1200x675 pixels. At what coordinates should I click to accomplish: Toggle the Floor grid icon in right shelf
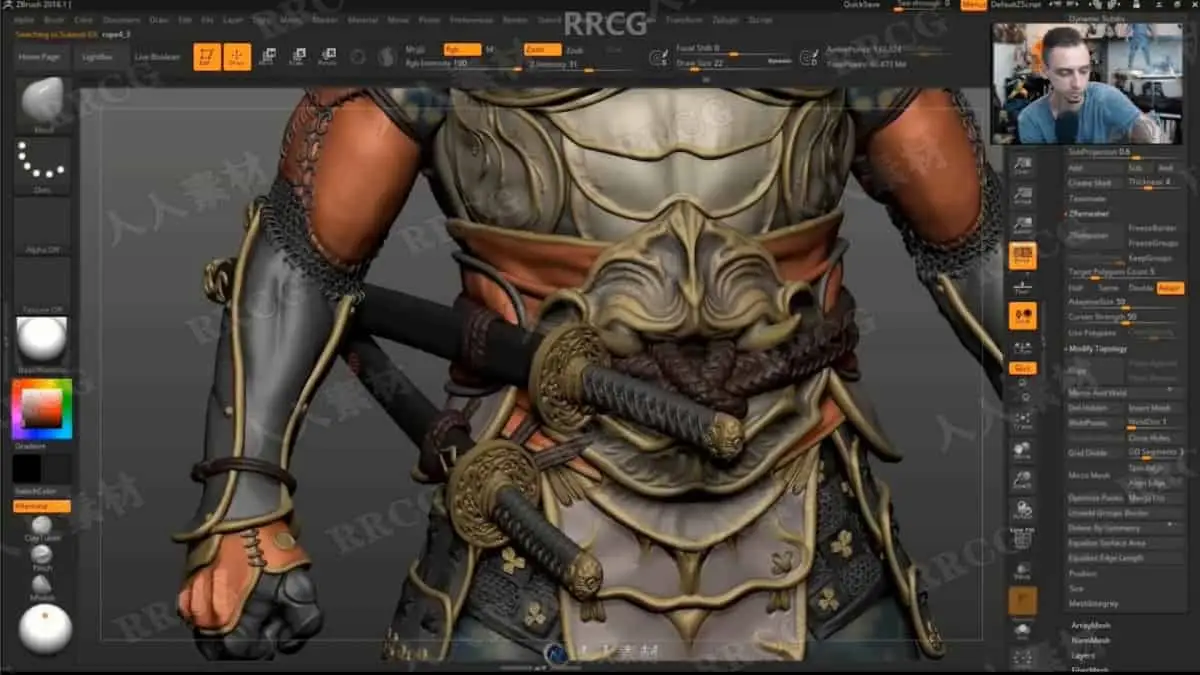1022,286
